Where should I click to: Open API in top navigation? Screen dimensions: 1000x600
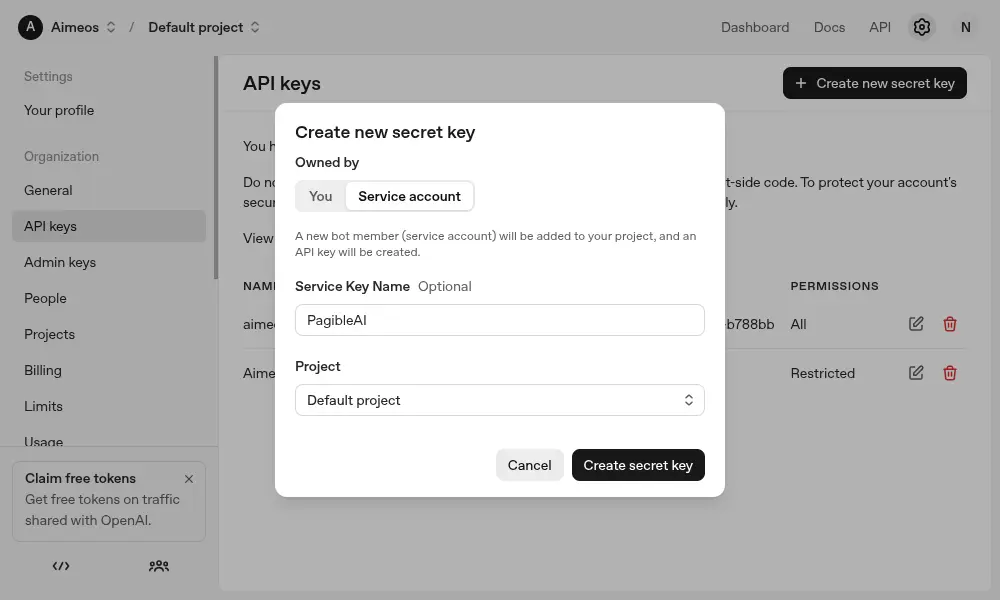coord(879,27)
